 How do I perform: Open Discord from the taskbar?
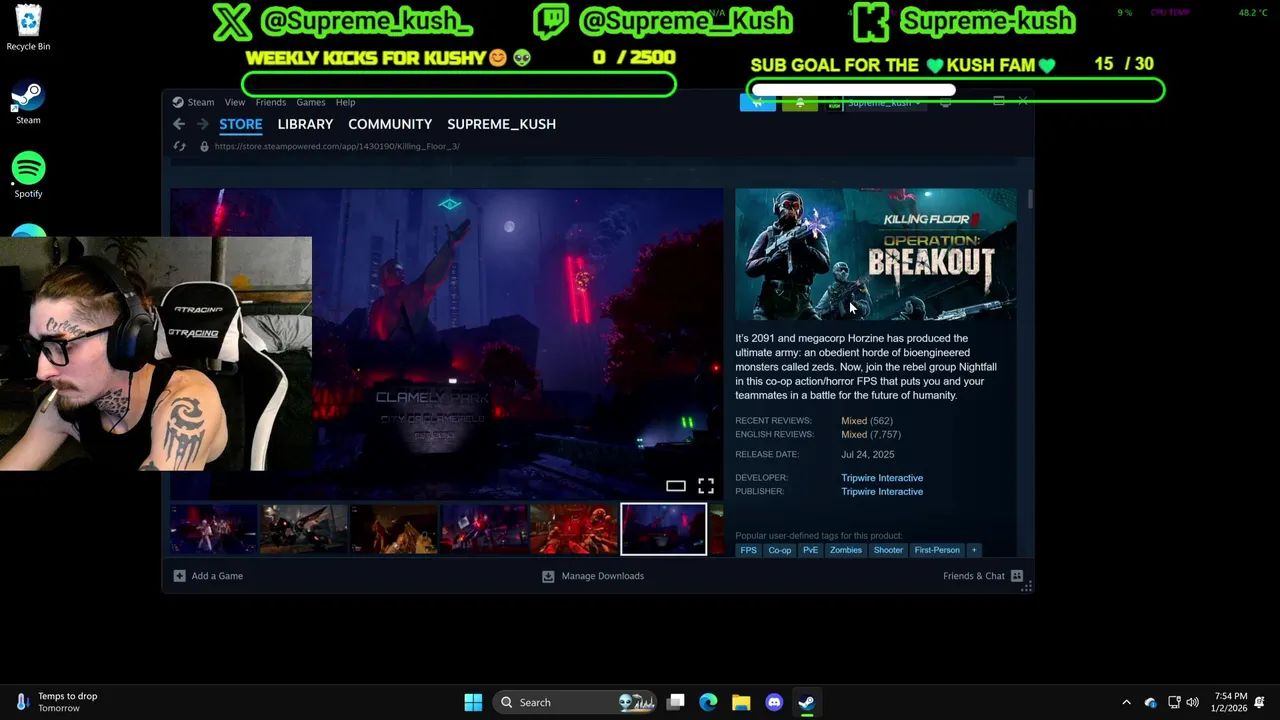pyautogui.click(x=774, y=702)
